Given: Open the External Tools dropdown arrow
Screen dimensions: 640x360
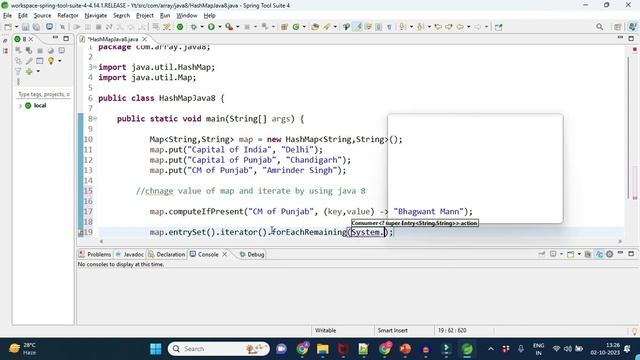Looking at the screenshot, I should click(x=238, y=27).
